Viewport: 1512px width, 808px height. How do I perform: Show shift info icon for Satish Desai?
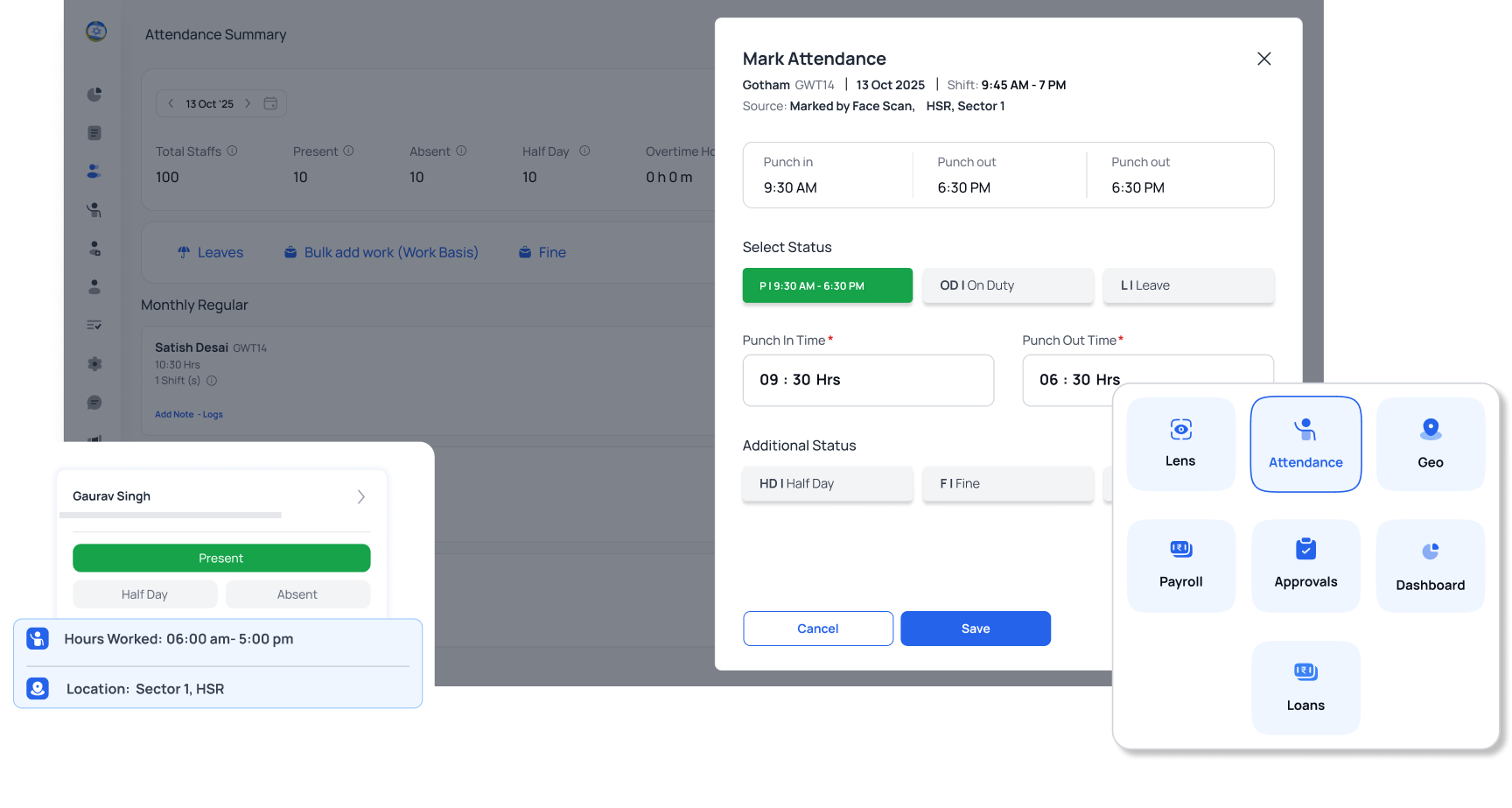212,381
